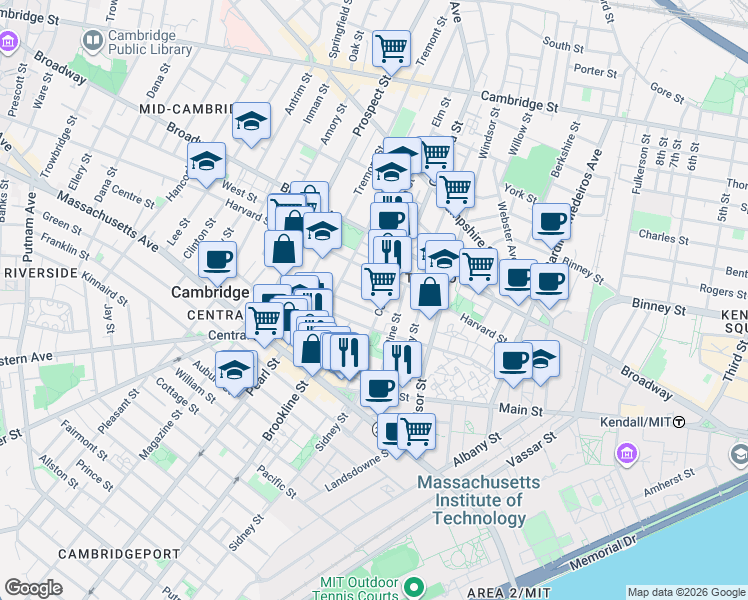
Task: Click the coffee cup marker above Cambridge label
Action: (x=218, y=260)
